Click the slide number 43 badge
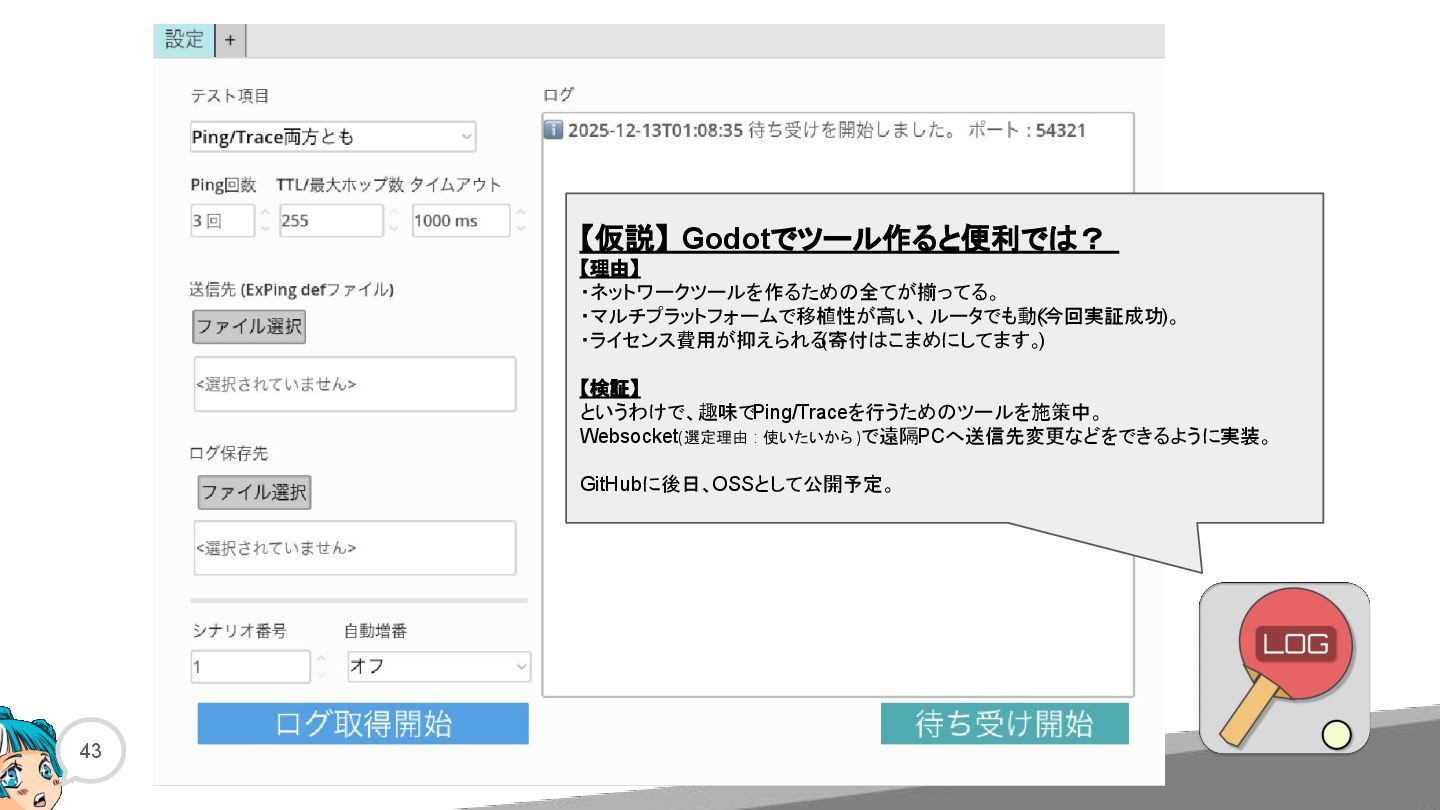Viewport: 1440px width, 810px height. 90,751
